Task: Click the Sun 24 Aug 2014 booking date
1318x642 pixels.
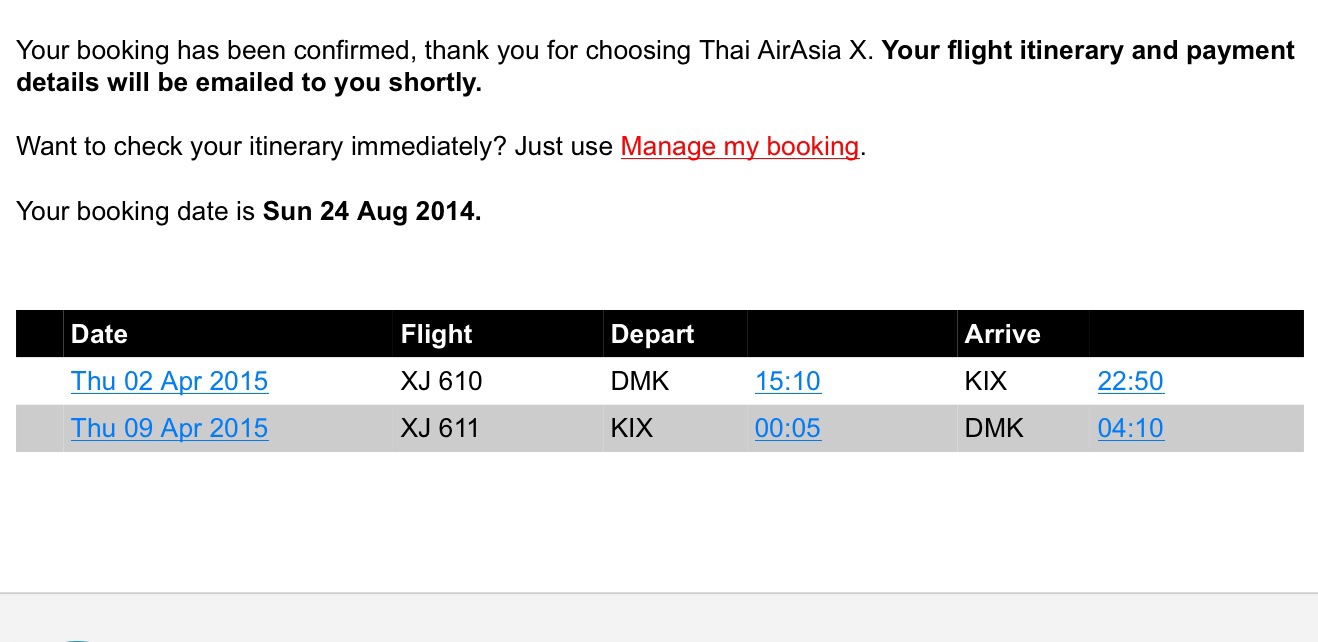Action: tap(371, 212)
